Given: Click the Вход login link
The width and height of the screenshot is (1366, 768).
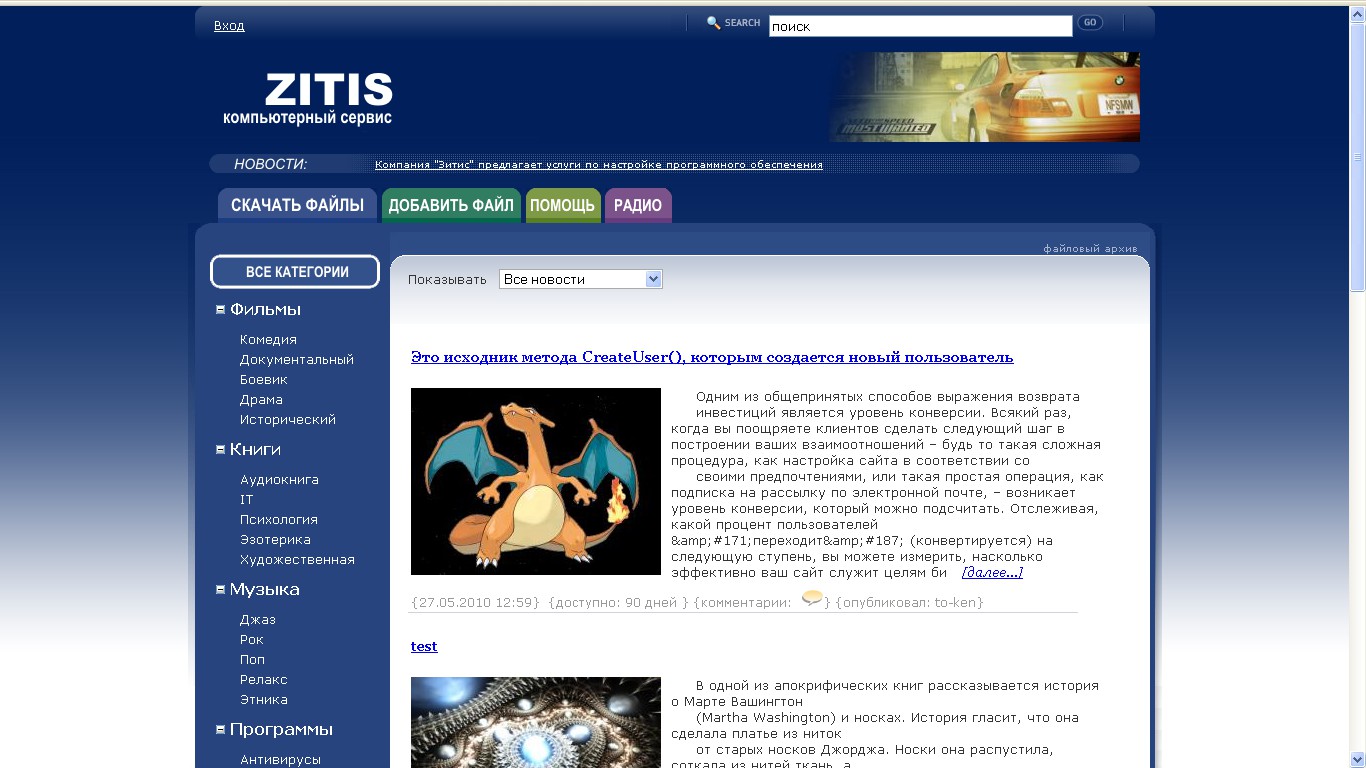Looking at the screenshot, I should (229, 26).
